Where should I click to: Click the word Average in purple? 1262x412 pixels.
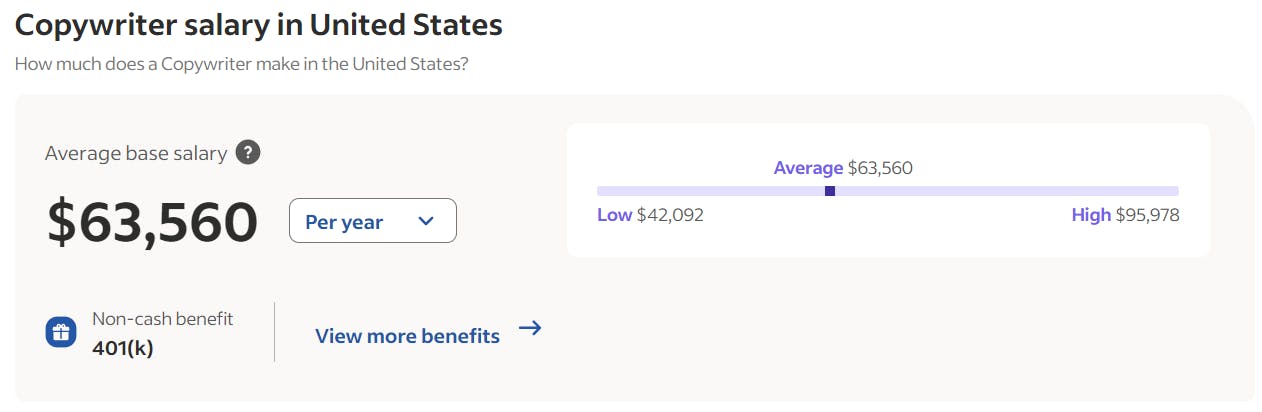(809, 168)
